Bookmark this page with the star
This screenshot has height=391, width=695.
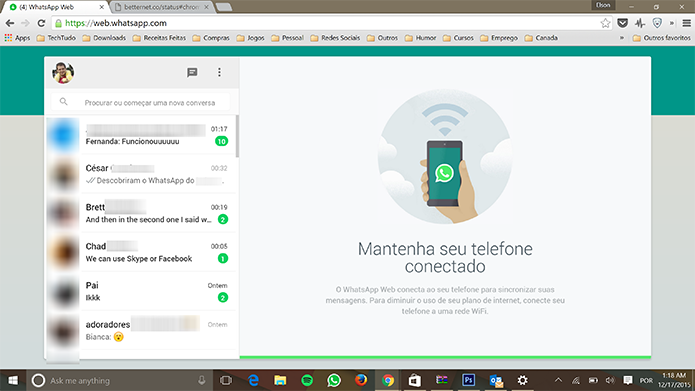click(x=605, y=23)
